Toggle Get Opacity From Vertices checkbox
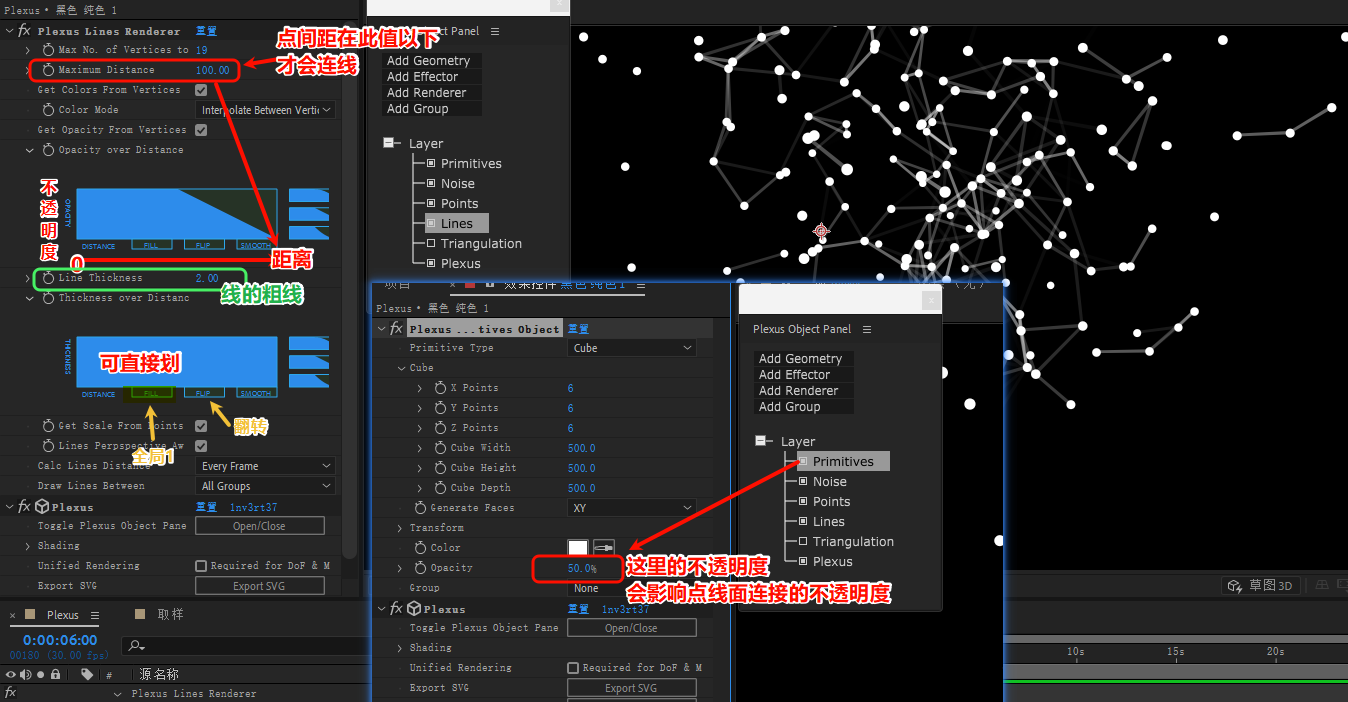Viewport: 1348px width, 702px height. tap(201, 130)
